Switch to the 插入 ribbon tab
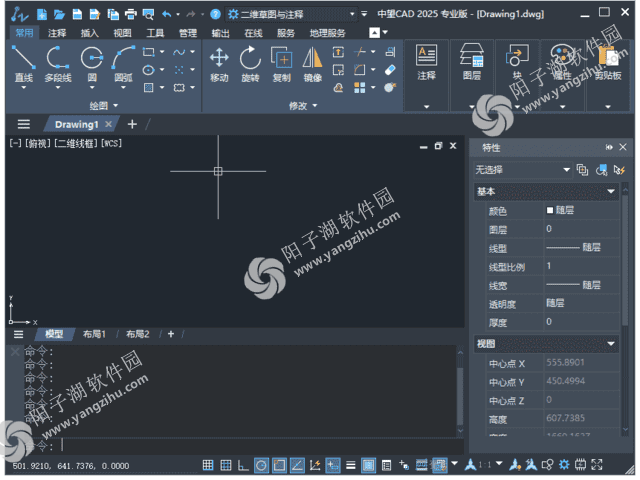This screenshot has width=640, height=480. (89, 33)
